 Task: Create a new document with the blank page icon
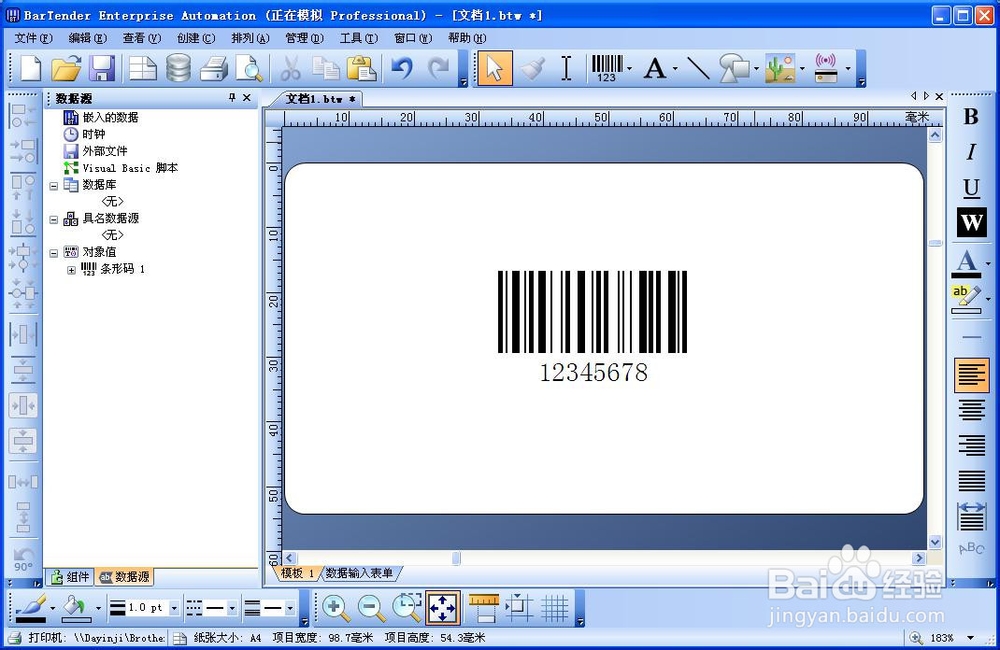pyautogui.click(x=30, y=68)
